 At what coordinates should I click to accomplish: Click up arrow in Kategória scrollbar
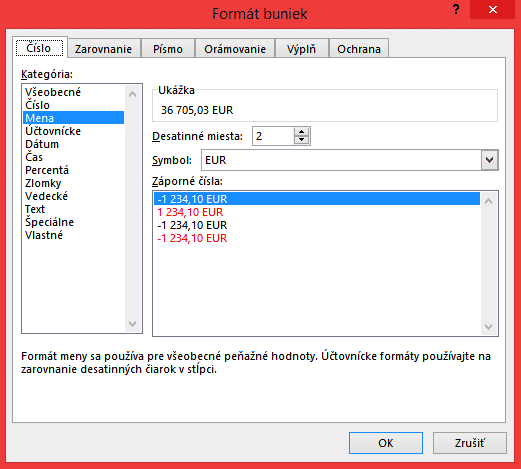132,94
